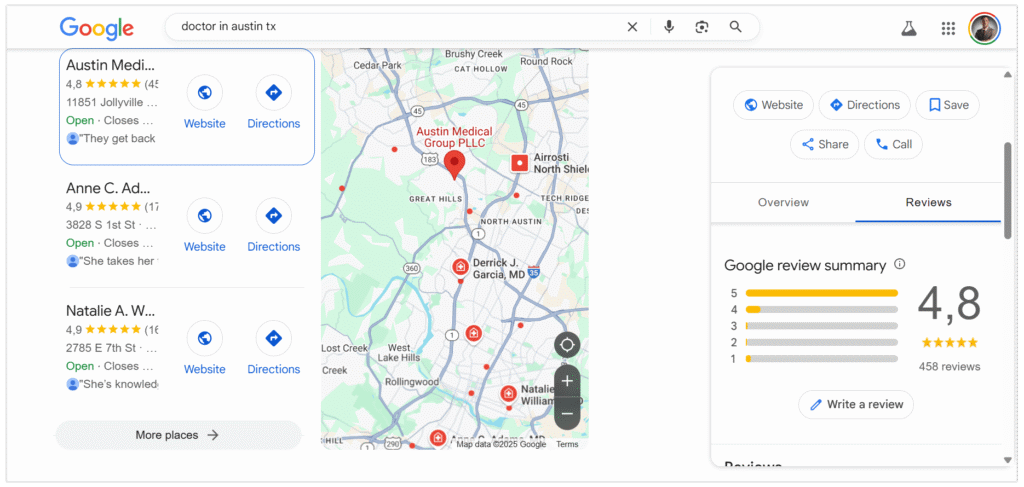Click the GREAT HILLS map label

pos(436,198)
